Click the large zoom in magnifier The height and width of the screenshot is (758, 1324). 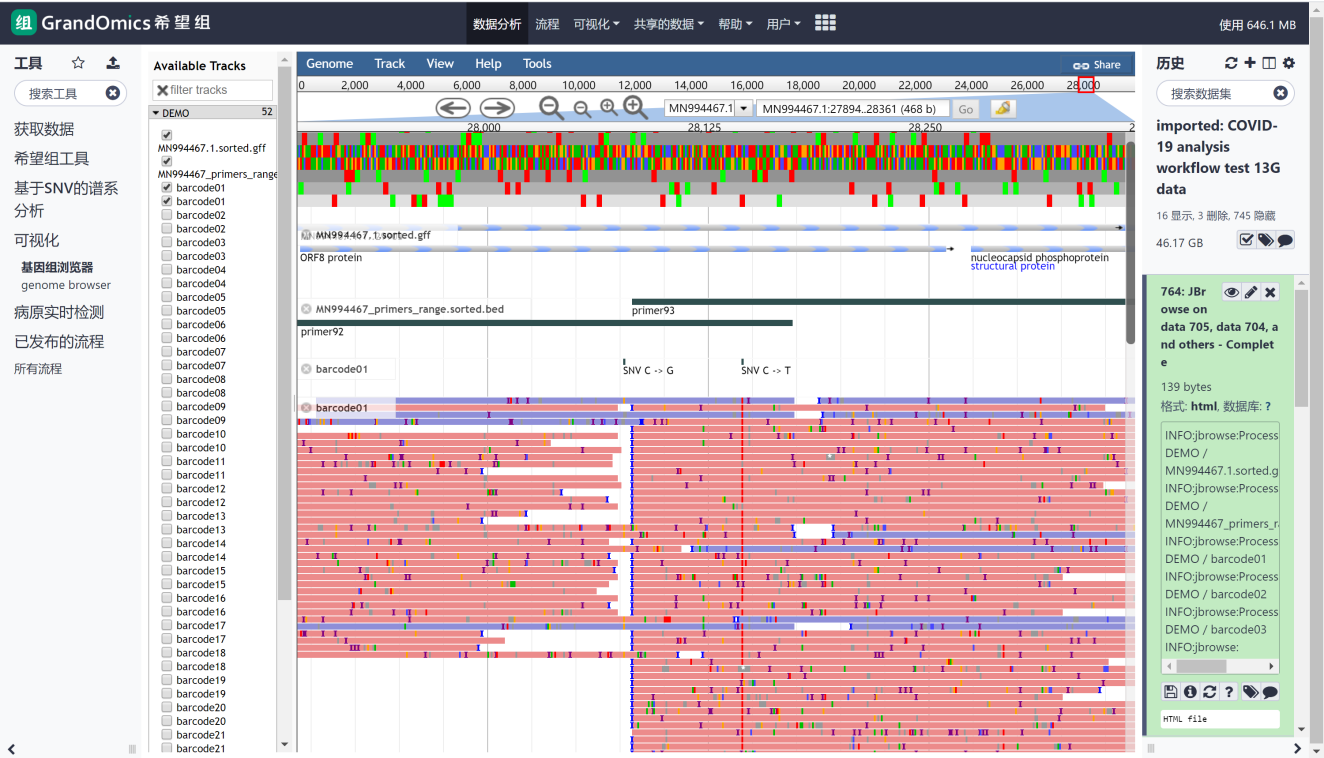tap(635, 107)
